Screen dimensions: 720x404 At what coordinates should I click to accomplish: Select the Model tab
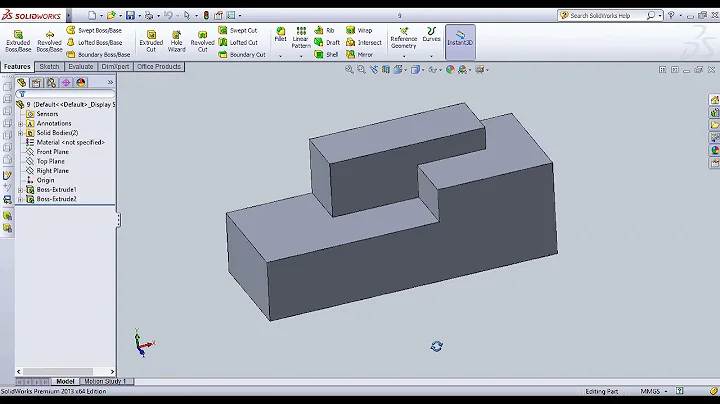tap(65, 381)
